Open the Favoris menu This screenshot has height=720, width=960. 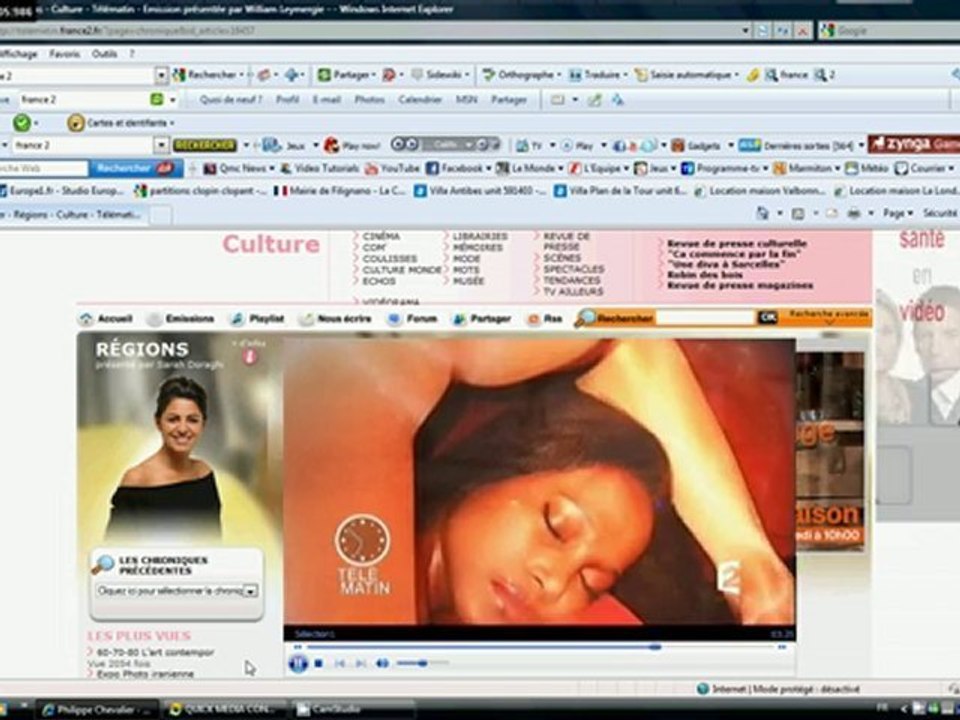tap(64, 54)
